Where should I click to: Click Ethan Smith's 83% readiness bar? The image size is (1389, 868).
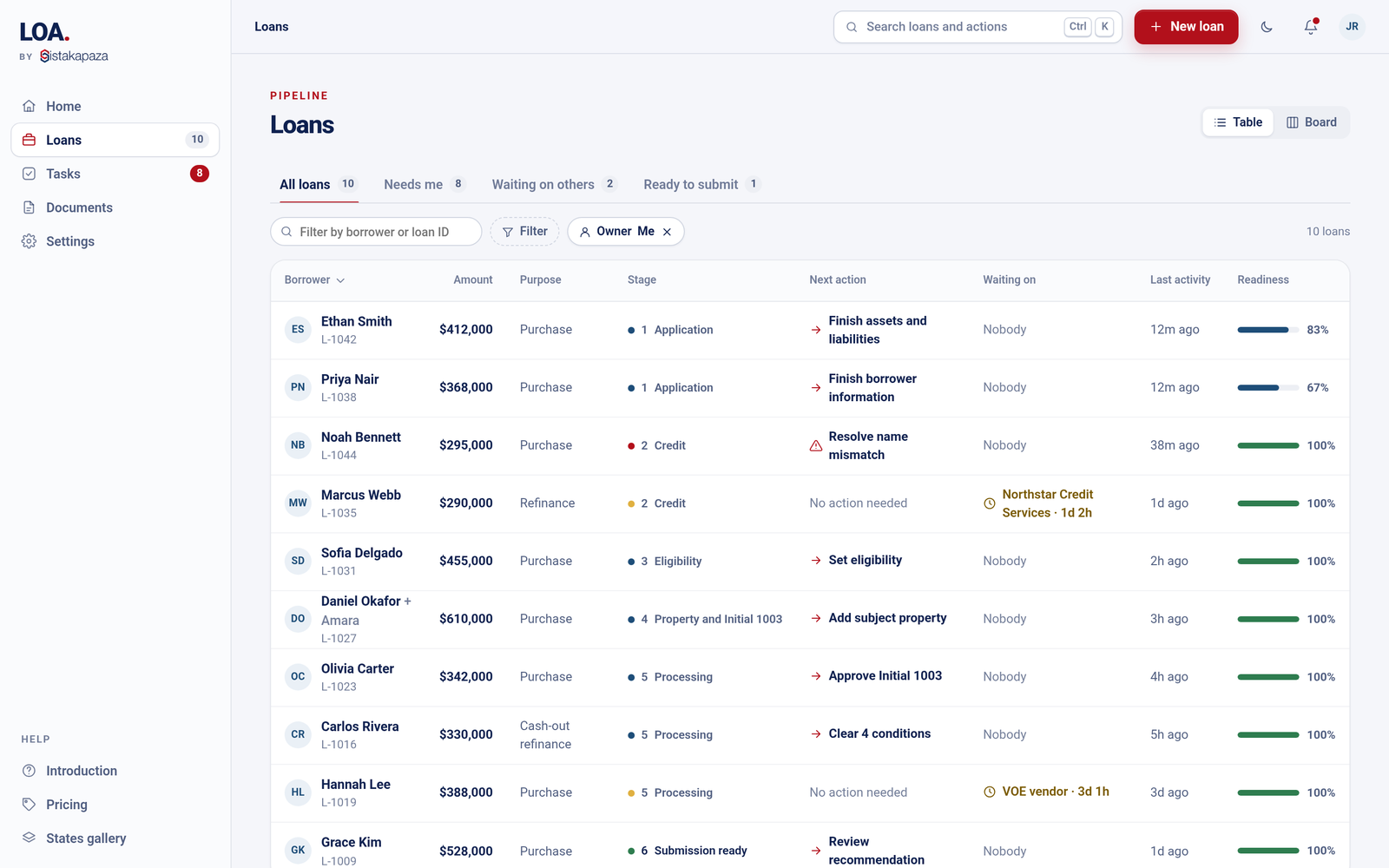[1268, 330]
